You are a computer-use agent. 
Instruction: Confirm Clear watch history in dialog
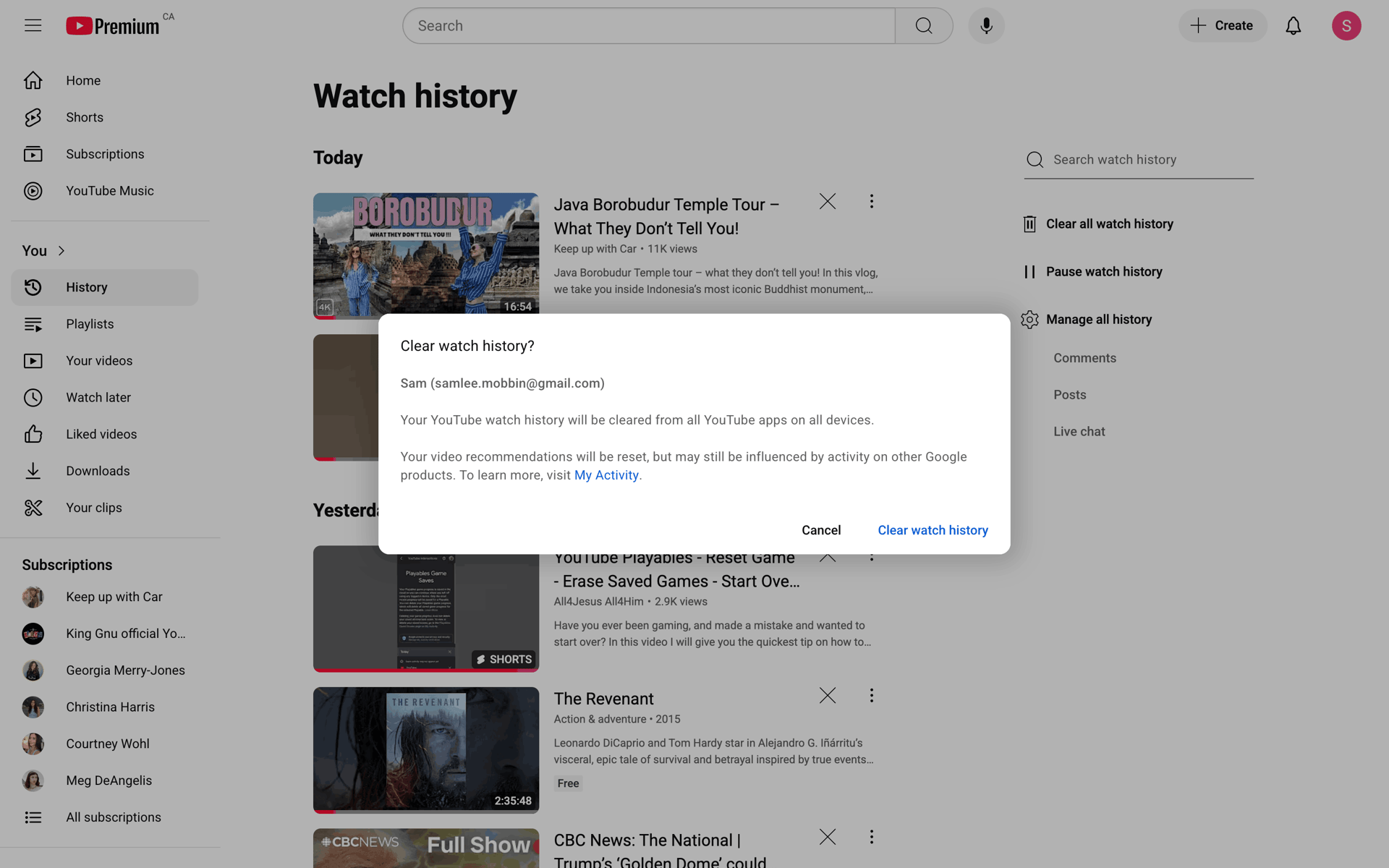coord(933,530)
